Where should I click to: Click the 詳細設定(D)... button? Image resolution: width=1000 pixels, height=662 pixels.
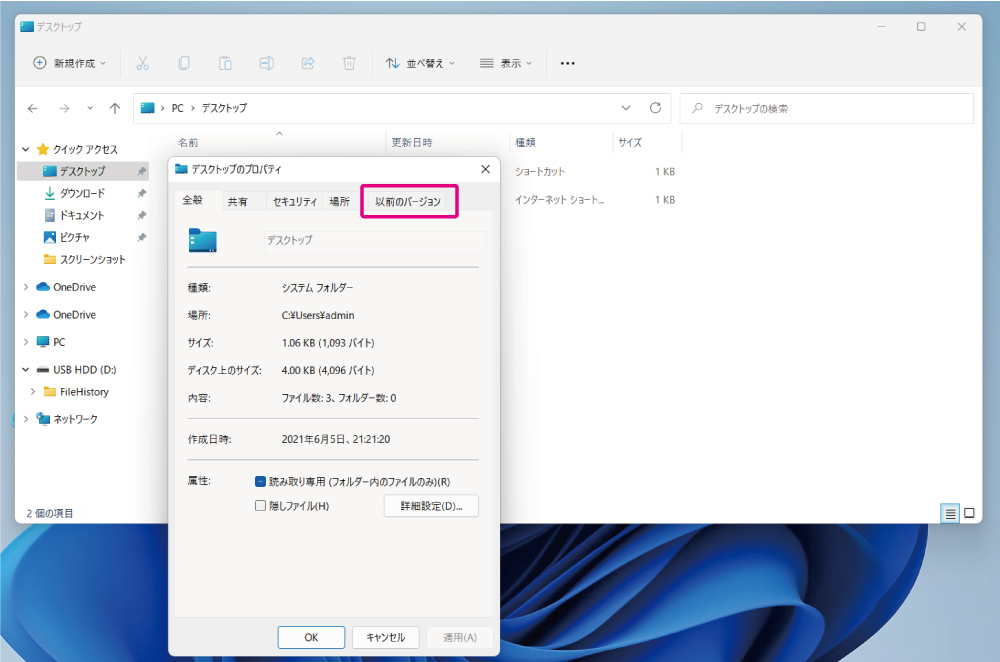[x=431, y=506]
